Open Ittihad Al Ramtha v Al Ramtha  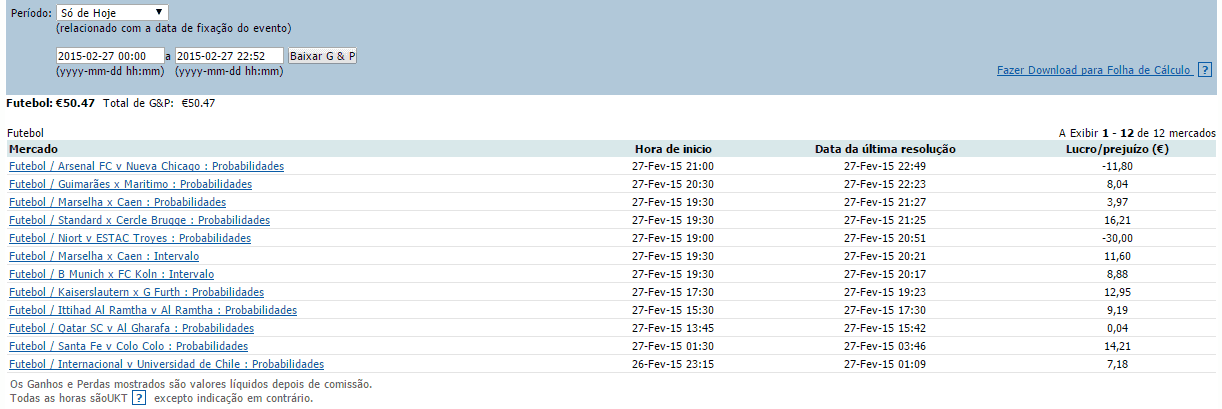153,310
